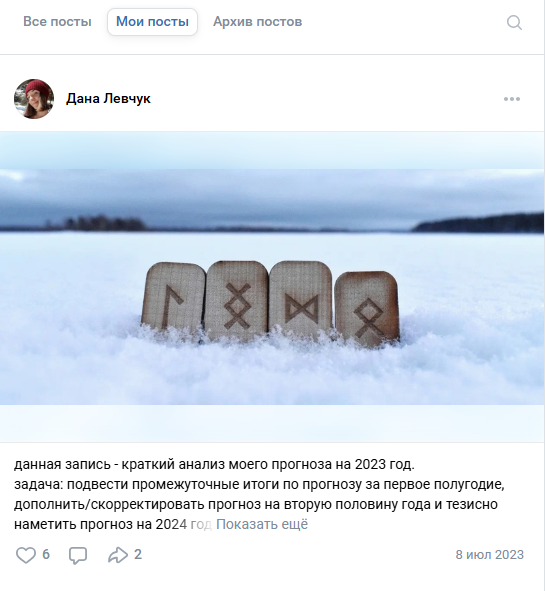
Task: Open the runes in snow photo
Action: pyautogui.click(x=272, y=287)
